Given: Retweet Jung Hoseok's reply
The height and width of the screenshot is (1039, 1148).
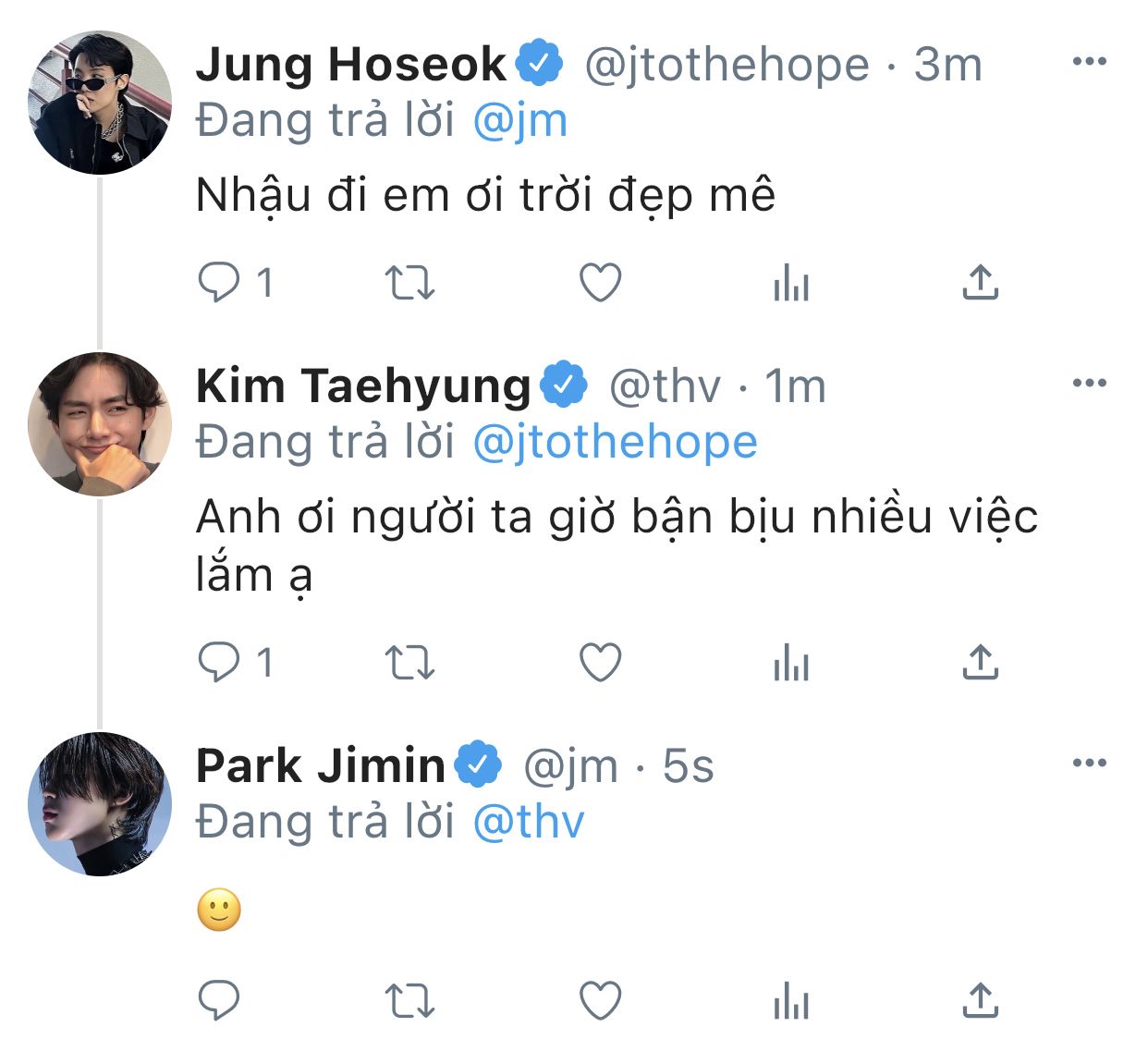Looking at the screenshot, I should 409,283.
